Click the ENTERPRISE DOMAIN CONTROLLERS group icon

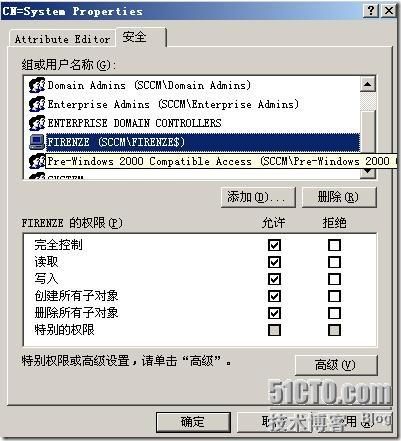pos(37,123)
